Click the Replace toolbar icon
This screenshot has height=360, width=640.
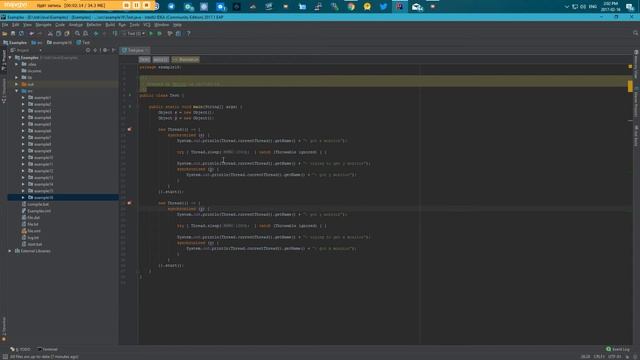click(85, 33)
